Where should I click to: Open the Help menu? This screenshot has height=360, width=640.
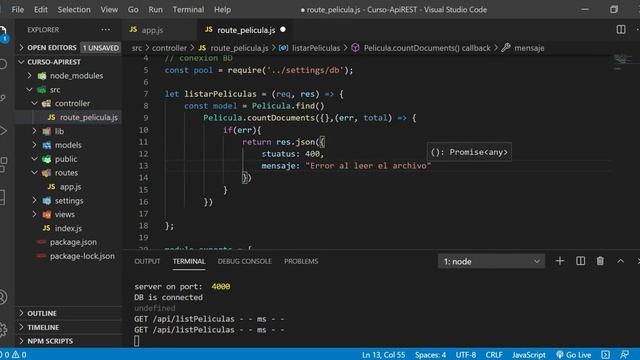coord(222,9)
